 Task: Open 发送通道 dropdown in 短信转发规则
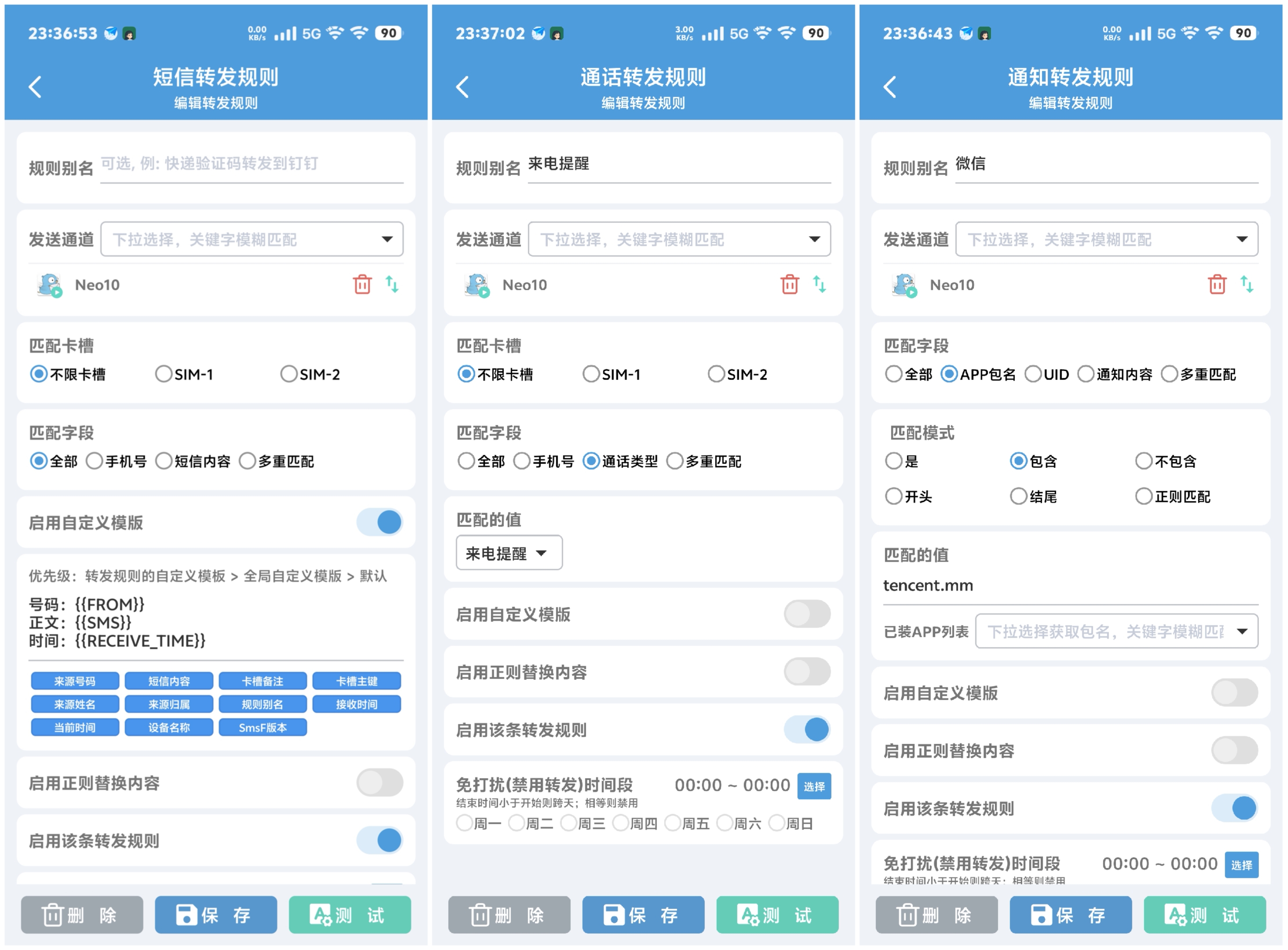click(252, 239)
